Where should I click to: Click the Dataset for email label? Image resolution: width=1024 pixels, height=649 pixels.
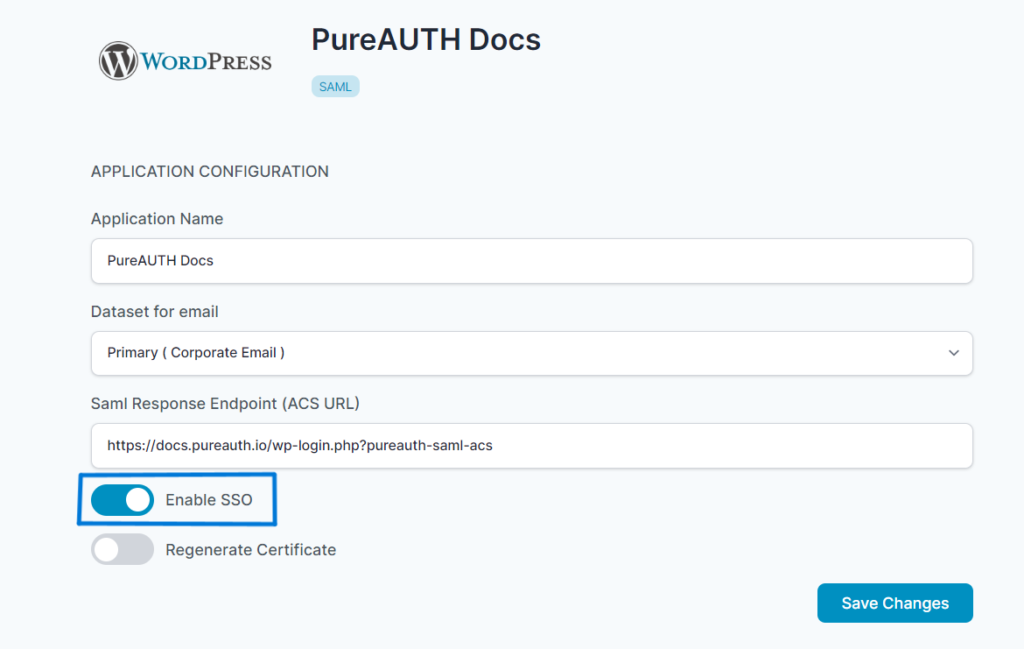tap(154, 311)
